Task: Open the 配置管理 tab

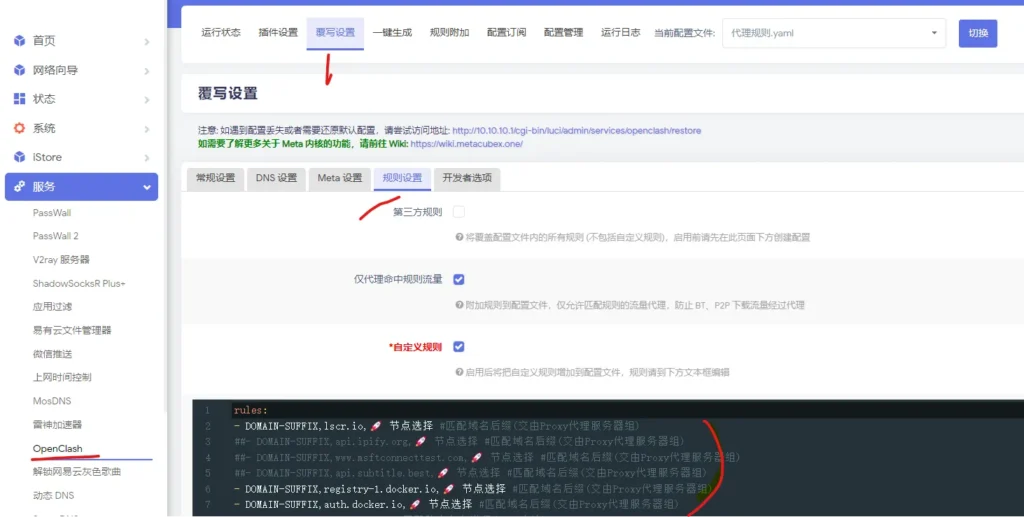Action: tap(564, 32)
